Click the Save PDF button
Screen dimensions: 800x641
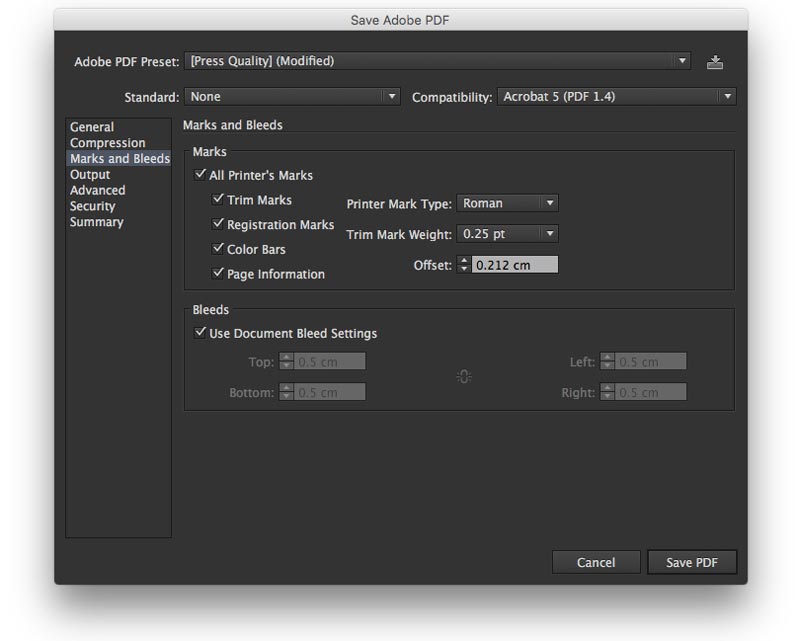692,562
